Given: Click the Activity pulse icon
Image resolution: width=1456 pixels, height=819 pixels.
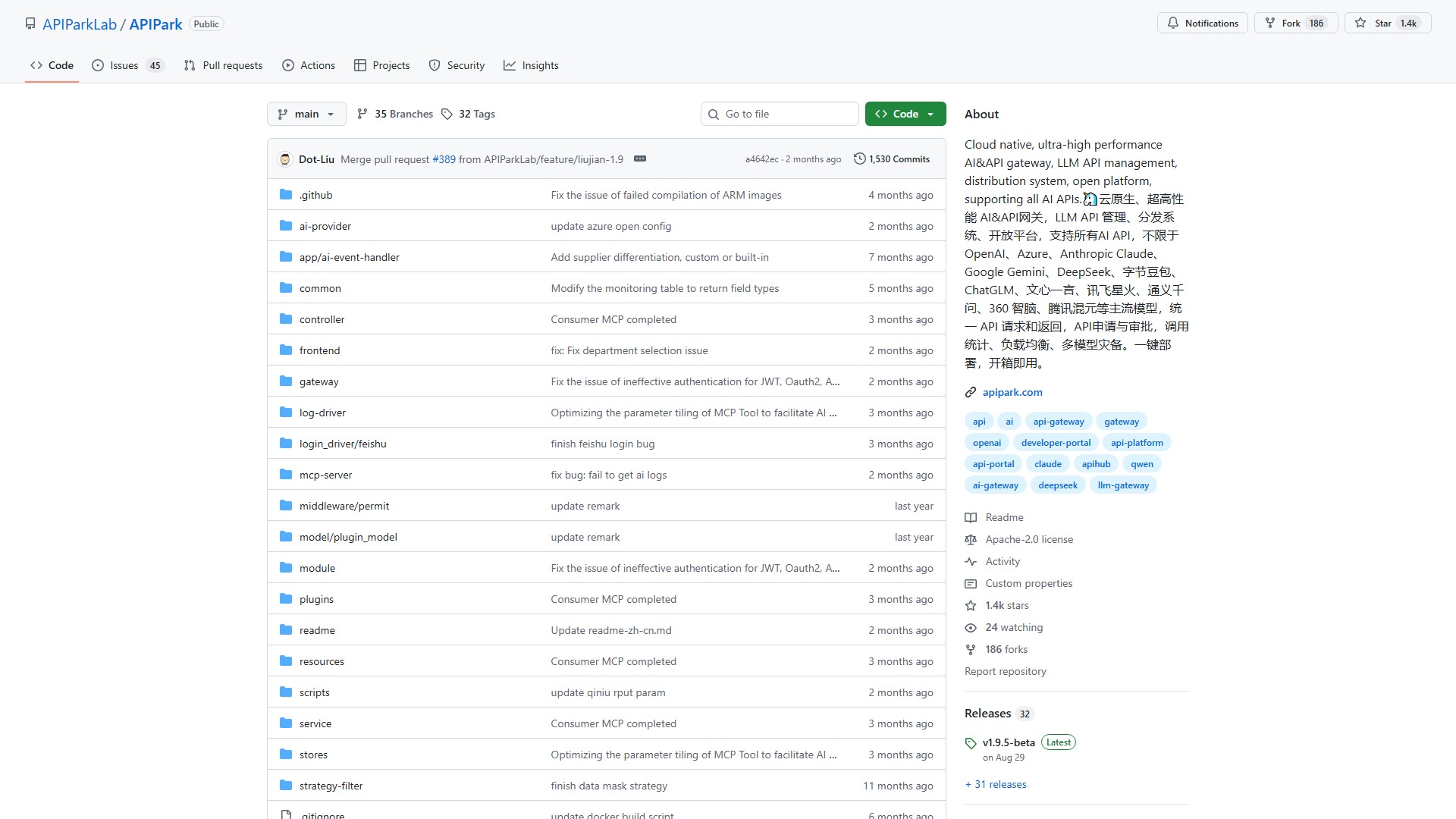Looking at the screenshot, I should click(x=971, y=561).
